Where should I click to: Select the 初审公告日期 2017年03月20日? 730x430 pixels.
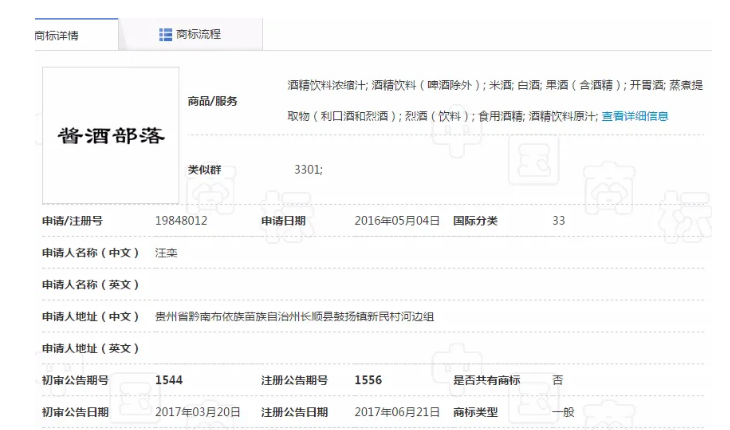(197, 411)
